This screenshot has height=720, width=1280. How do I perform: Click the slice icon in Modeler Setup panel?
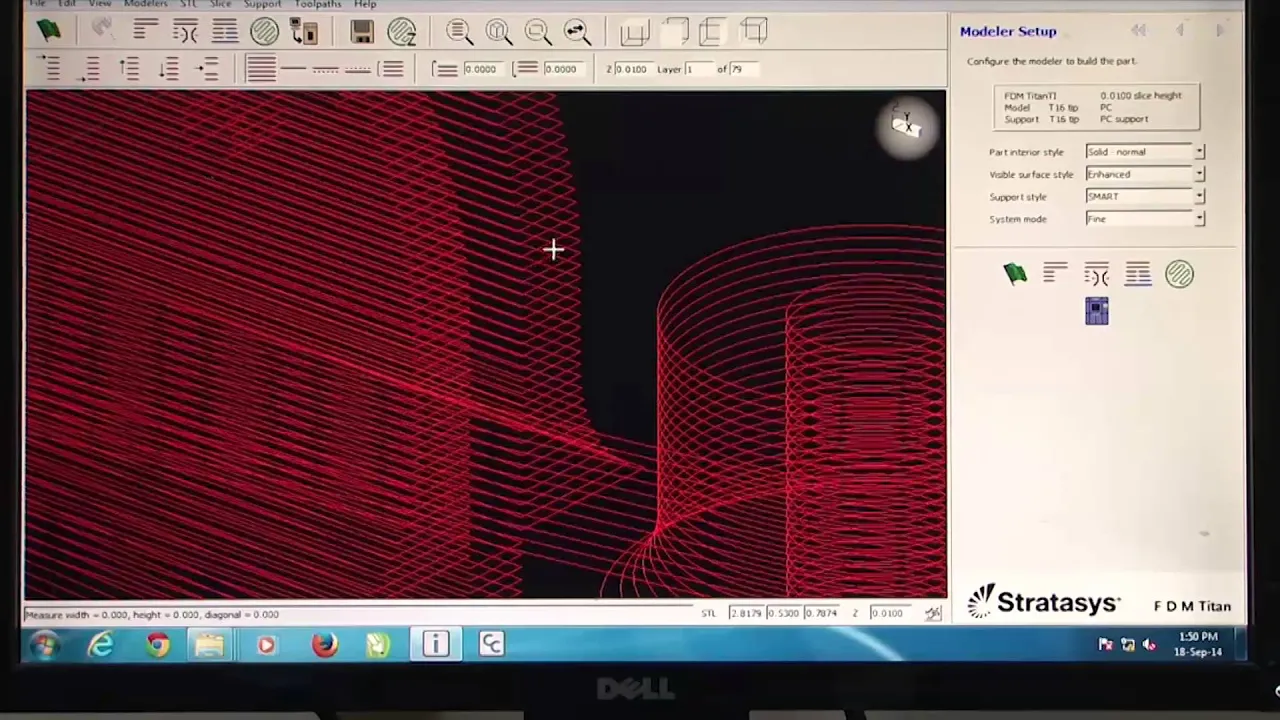point(1055,273)
